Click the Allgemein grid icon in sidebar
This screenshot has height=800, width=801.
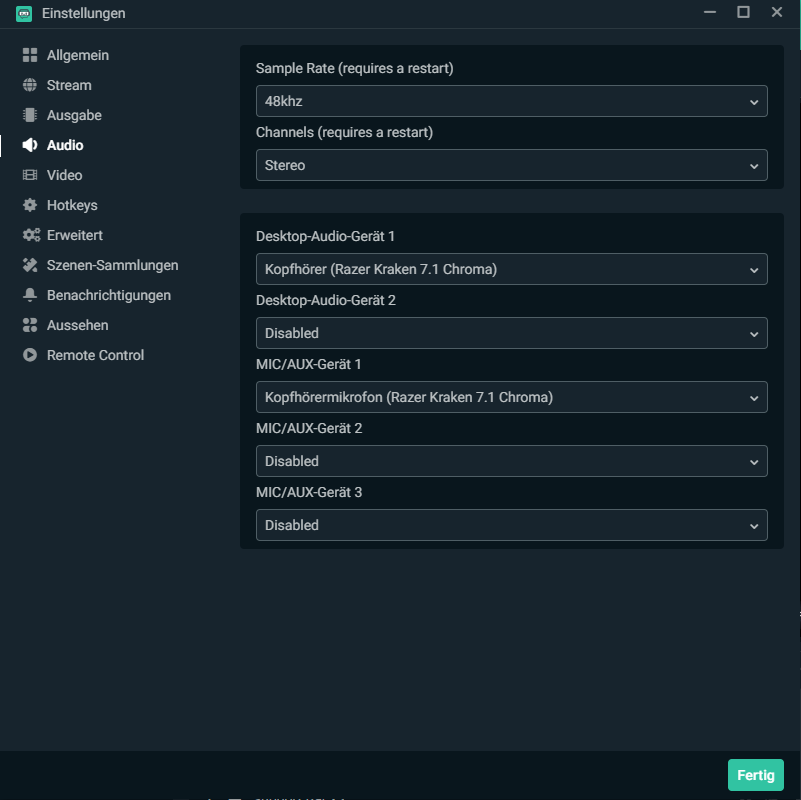tap(30, 55)
